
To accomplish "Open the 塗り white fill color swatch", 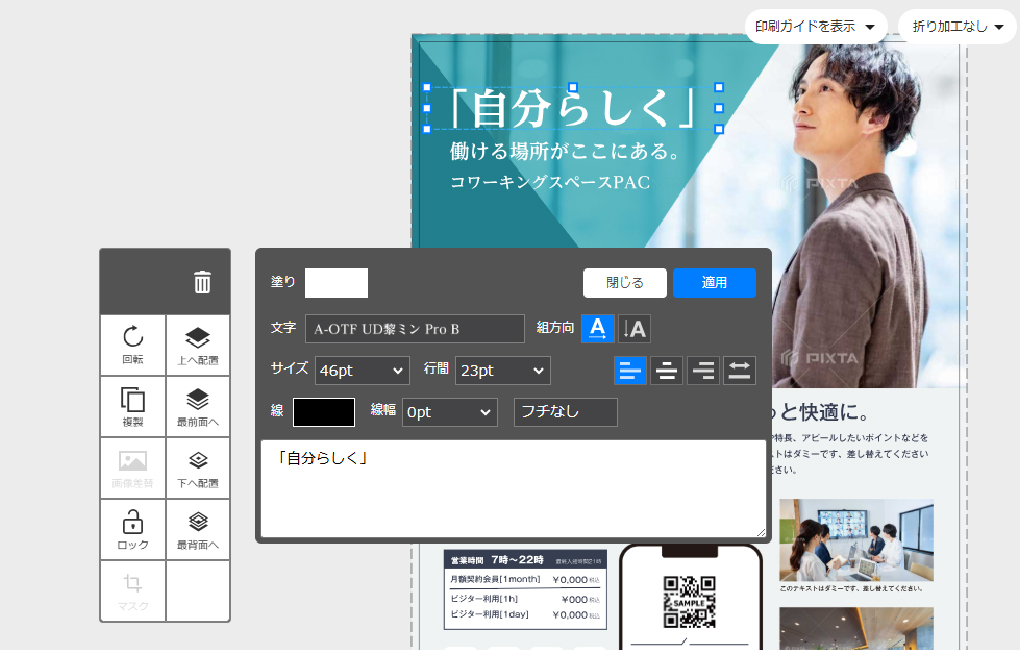I will [x=336, y=283].
